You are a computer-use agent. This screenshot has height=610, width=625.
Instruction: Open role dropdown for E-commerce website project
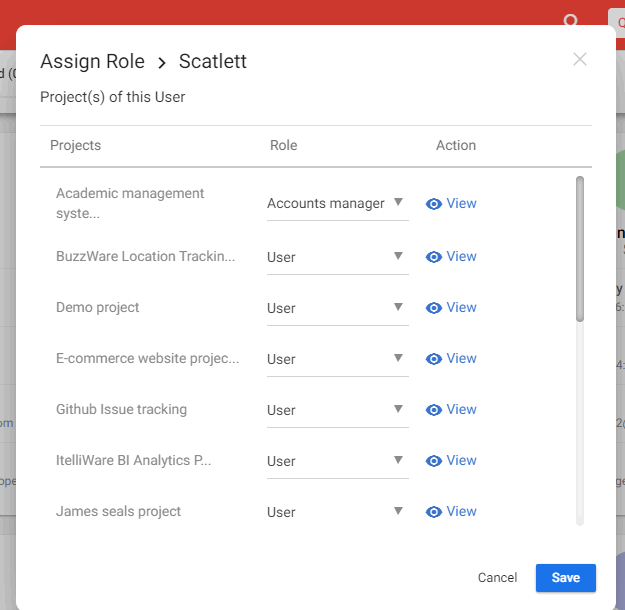tap(338, 359)
